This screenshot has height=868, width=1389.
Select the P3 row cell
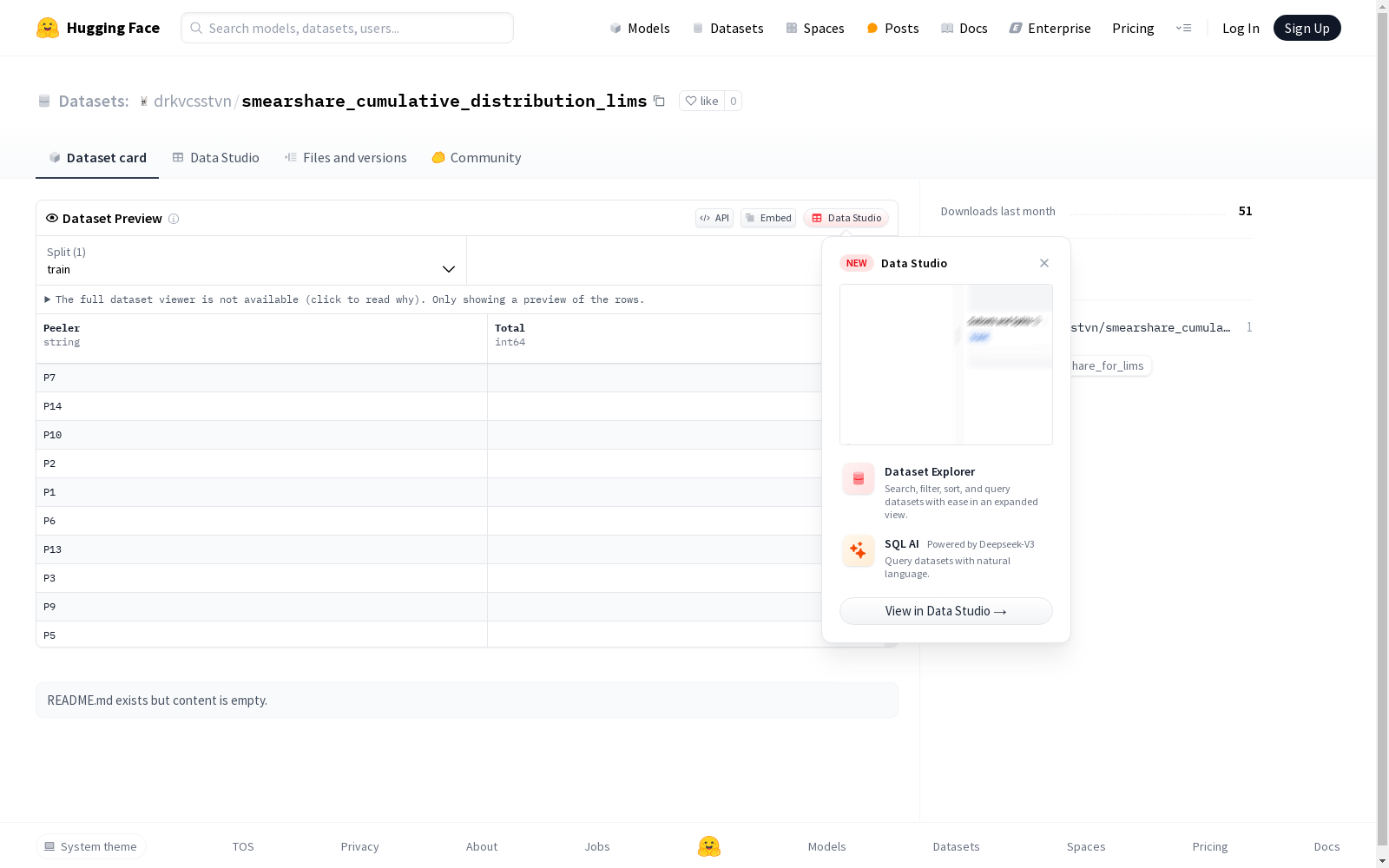tap(261, 578)
